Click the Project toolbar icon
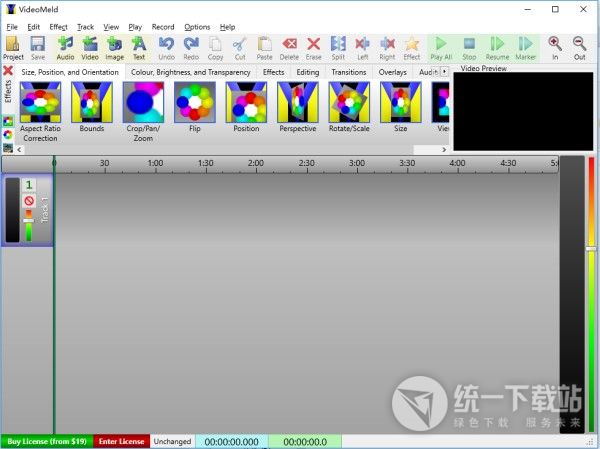 pyautogui.click(x=13, y=47)
